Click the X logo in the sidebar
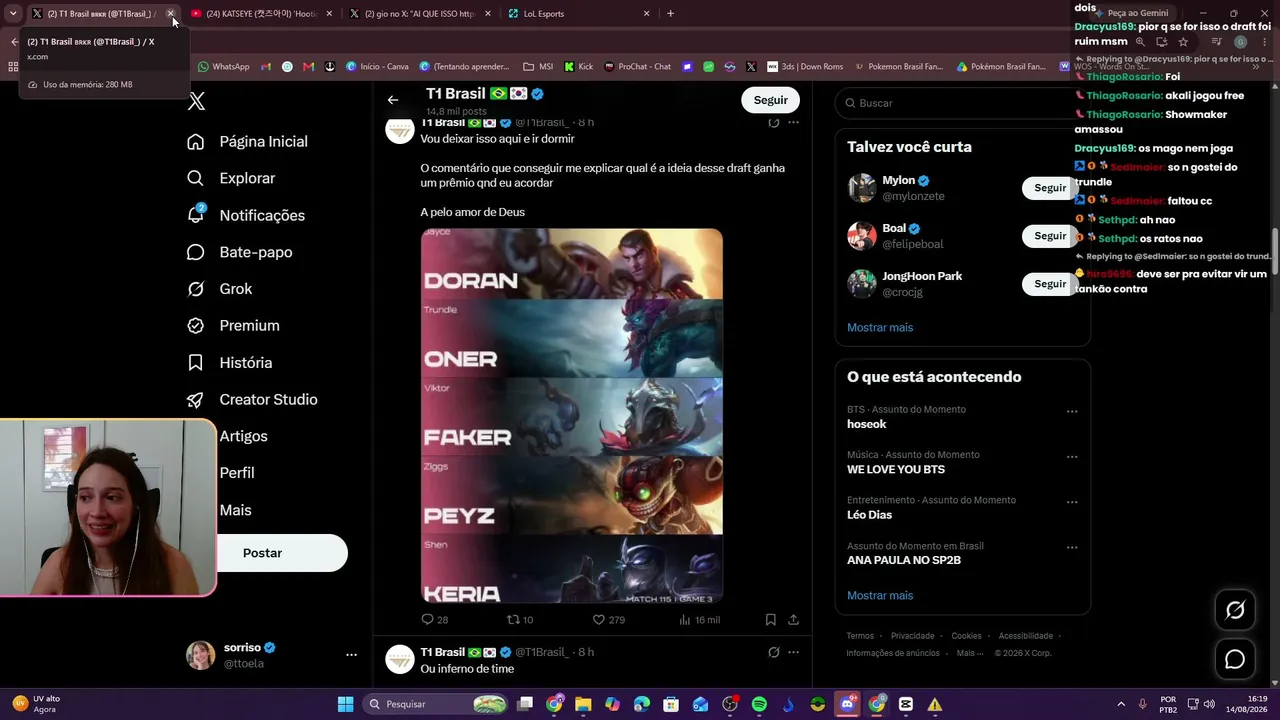The height and width of the screenshot is (720, 1280). point(197,101)
